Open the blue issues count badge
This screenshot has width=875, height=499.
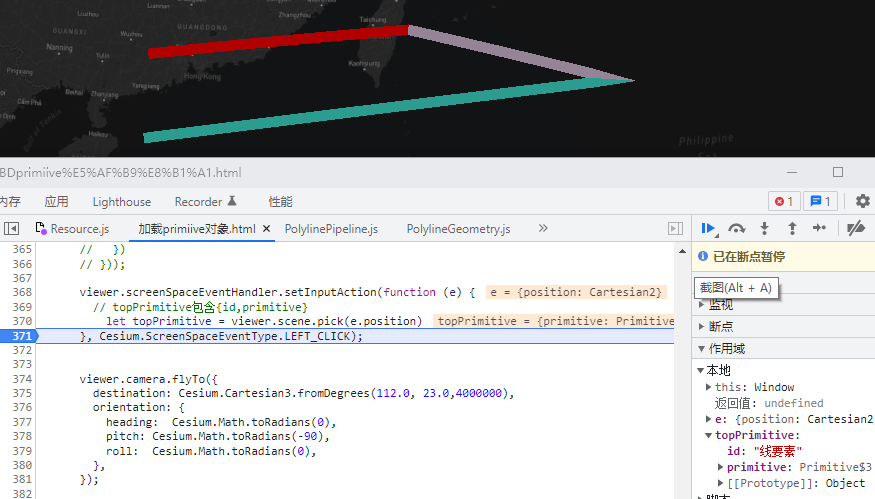[x=821, y=201]
